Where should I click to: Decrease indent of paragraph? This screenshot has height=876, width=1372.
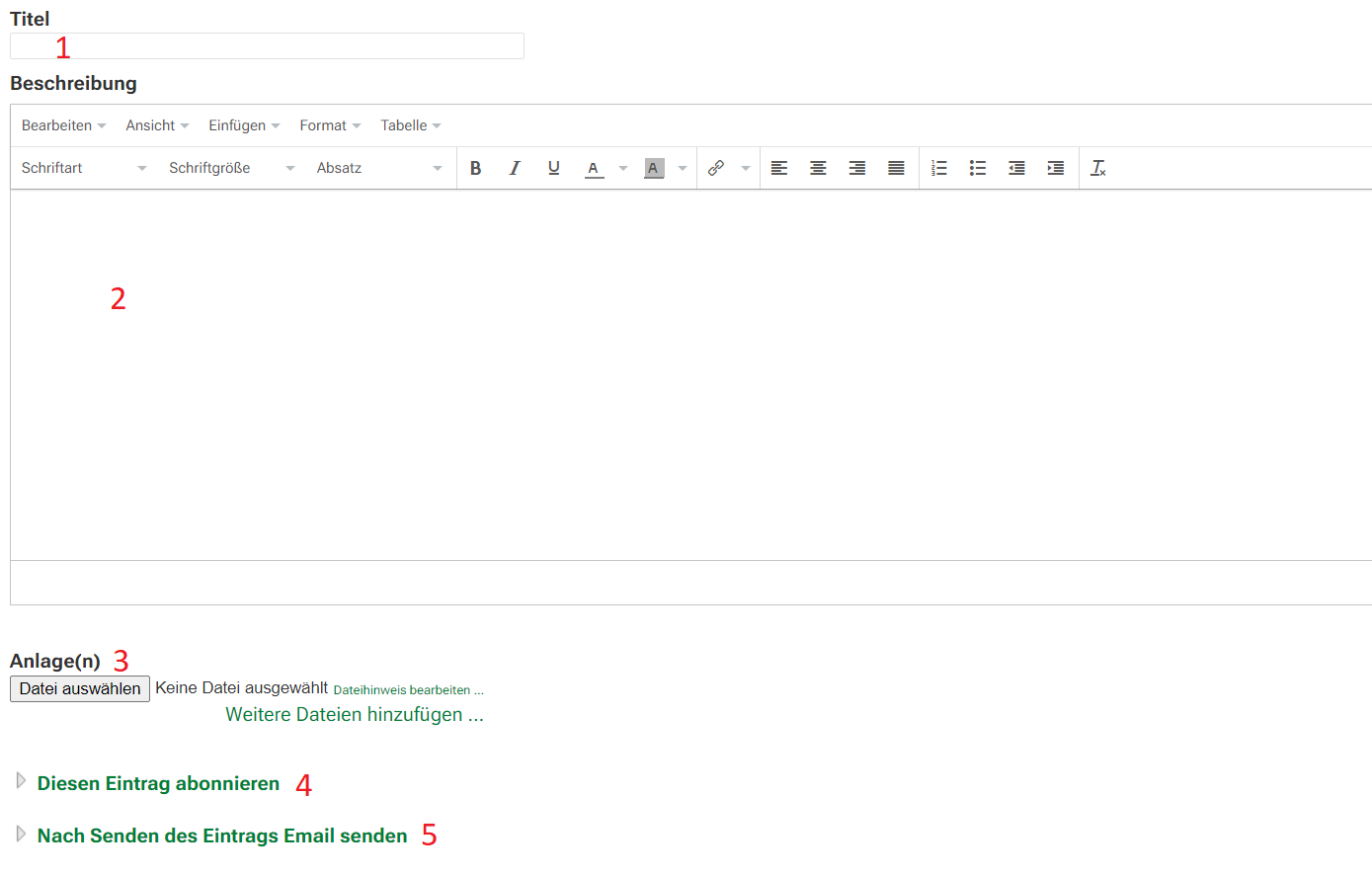click(x=1016, y=168)
